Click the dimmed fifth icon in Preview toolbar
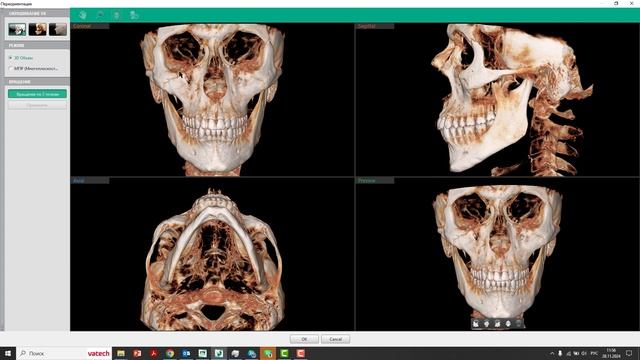The height and width of the screenshot is (360, 640). [519, 324]
